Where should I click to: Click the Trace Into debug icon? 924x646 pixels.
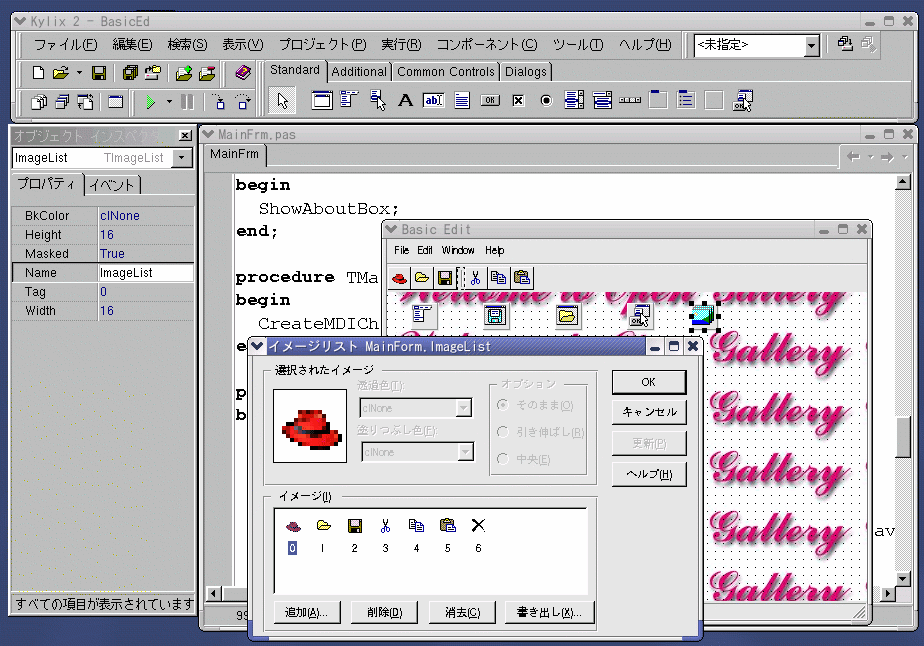coord(219,102)
